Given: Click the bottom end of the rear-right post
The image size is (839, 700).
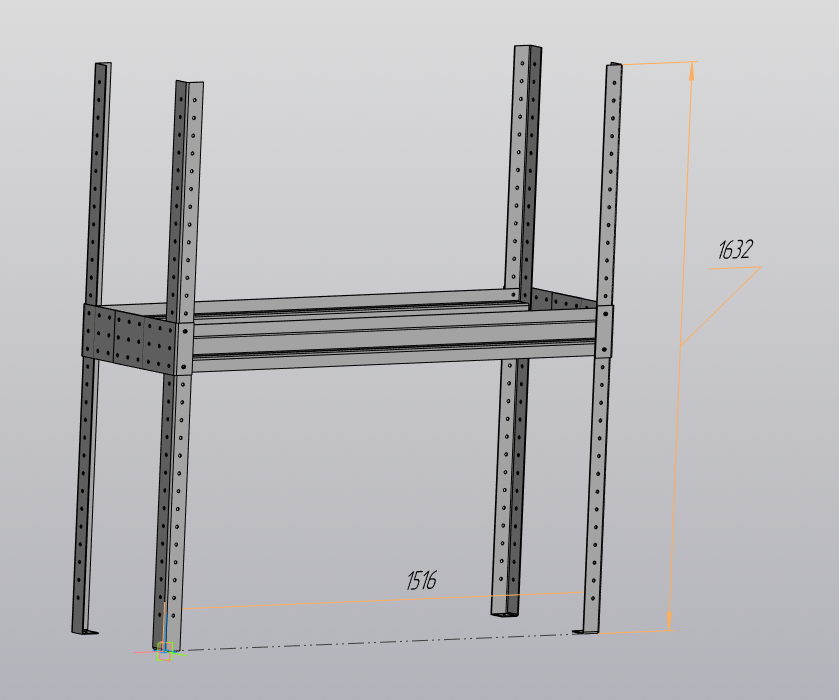Looking at the screenshot, I should click(505, 610).
